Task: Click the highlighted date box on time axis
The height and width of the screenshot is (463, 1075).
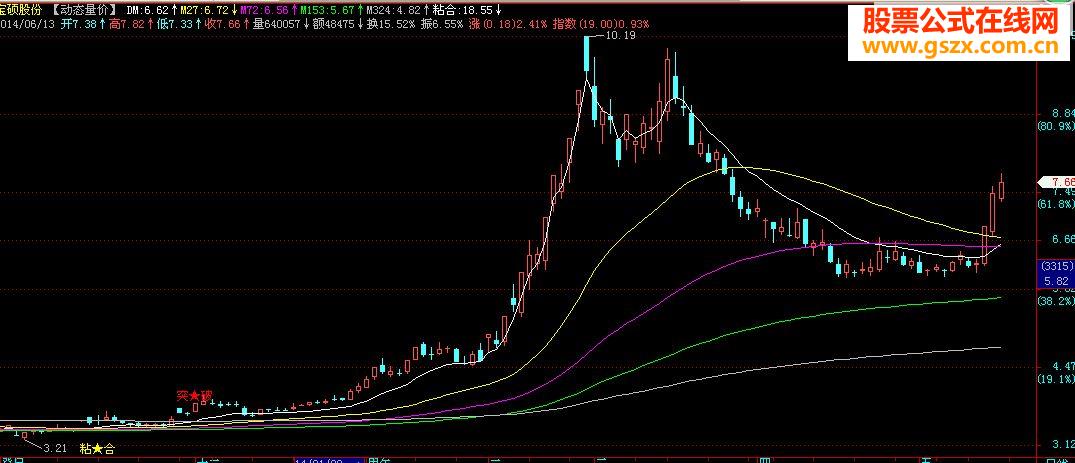Action: pos(330,460)
